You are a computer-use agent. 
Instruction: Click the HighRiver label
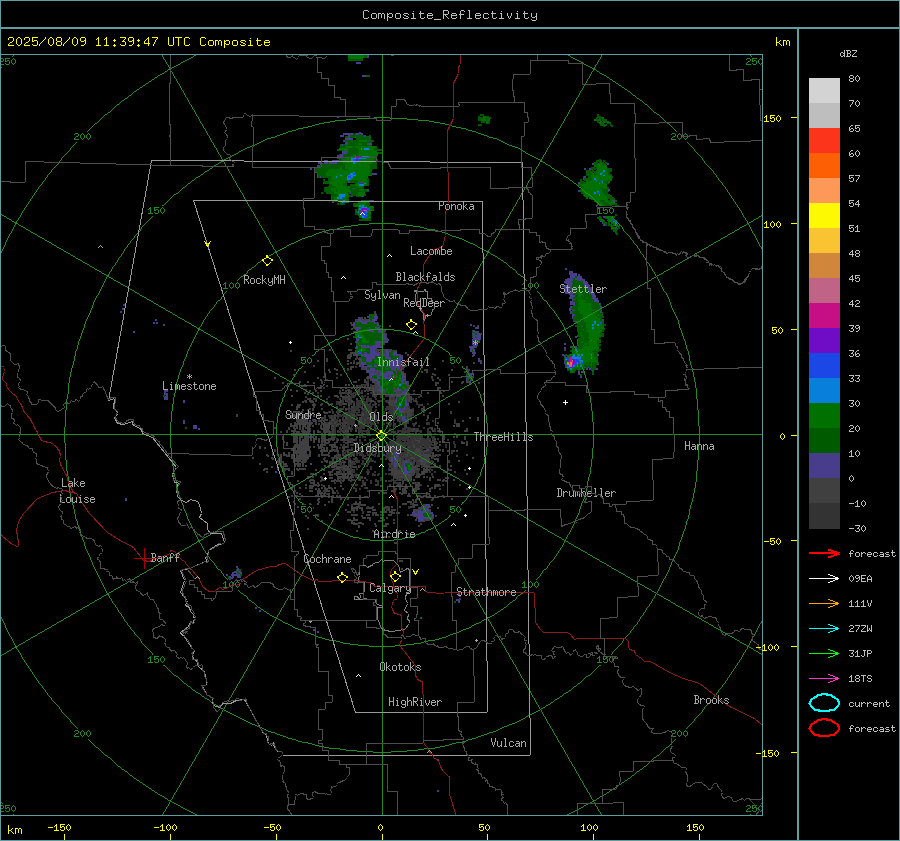(415, 702)
